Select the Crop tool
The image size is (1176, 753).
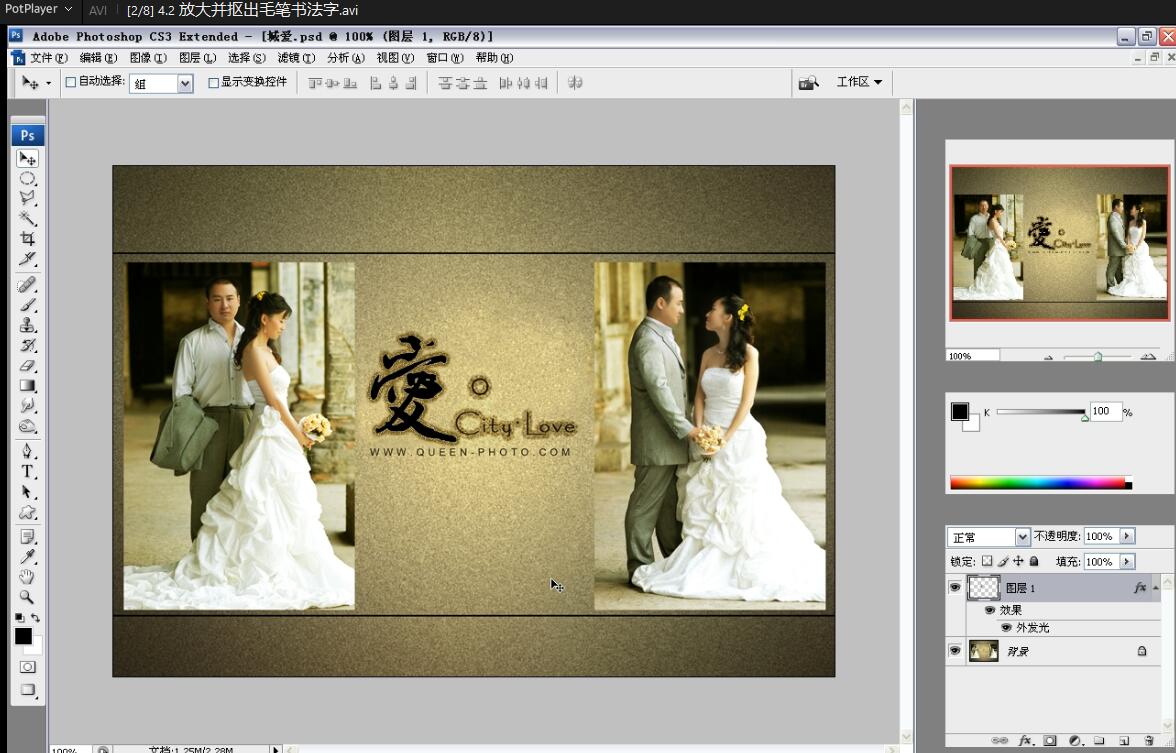pyautogui.click(x=27, y=238)
